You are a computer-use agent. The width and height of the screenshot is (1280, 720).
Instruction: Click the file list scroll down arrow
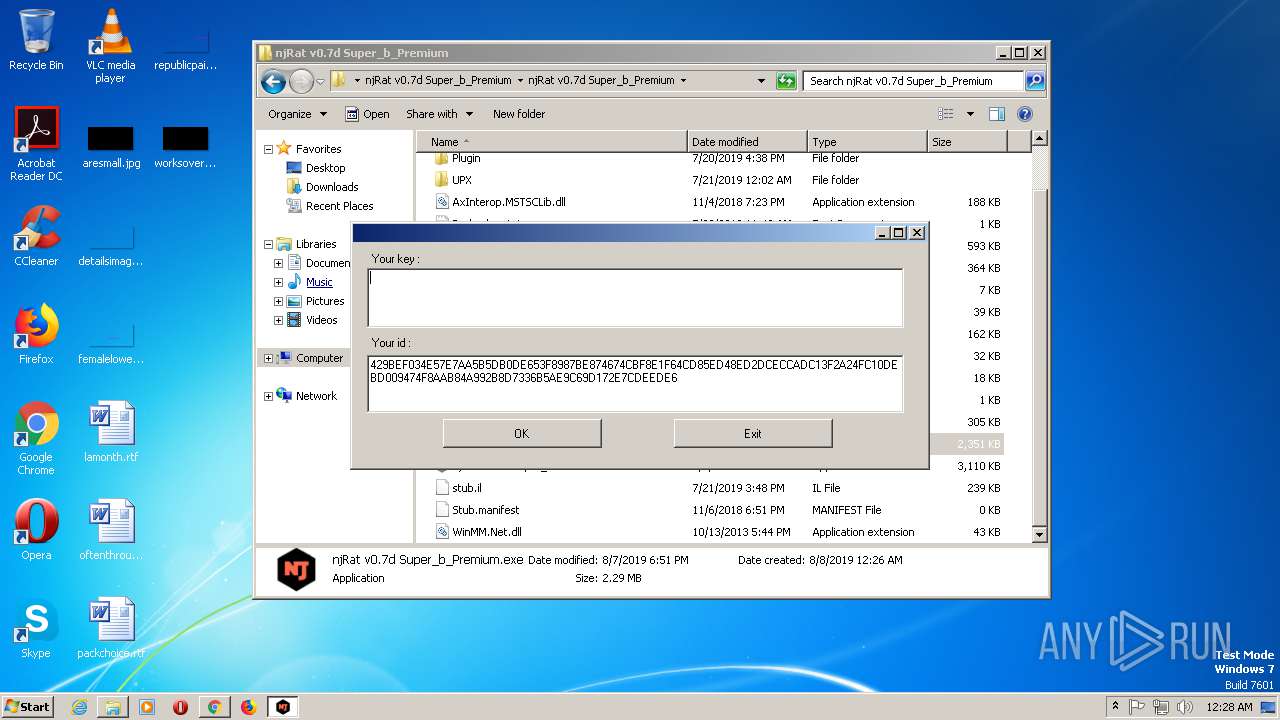click(1039, 535)
